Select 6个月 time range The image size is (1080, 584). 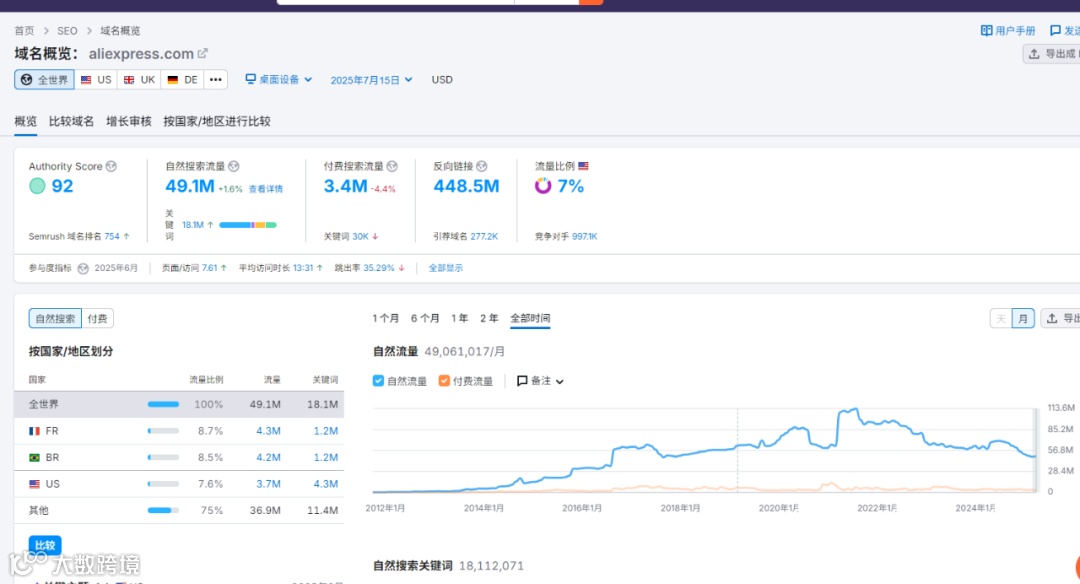coord(425,318)
